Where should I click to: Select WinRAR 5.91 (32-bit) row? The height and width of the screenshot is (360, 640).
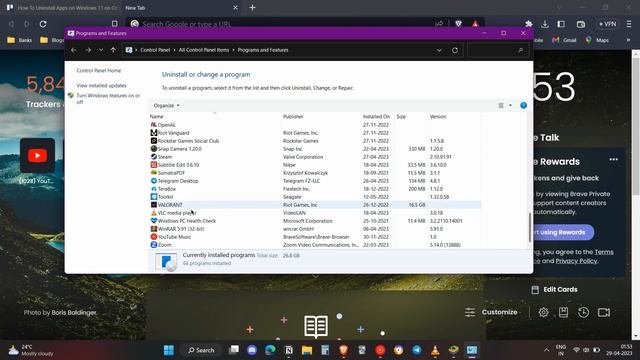tap(315, 229)
